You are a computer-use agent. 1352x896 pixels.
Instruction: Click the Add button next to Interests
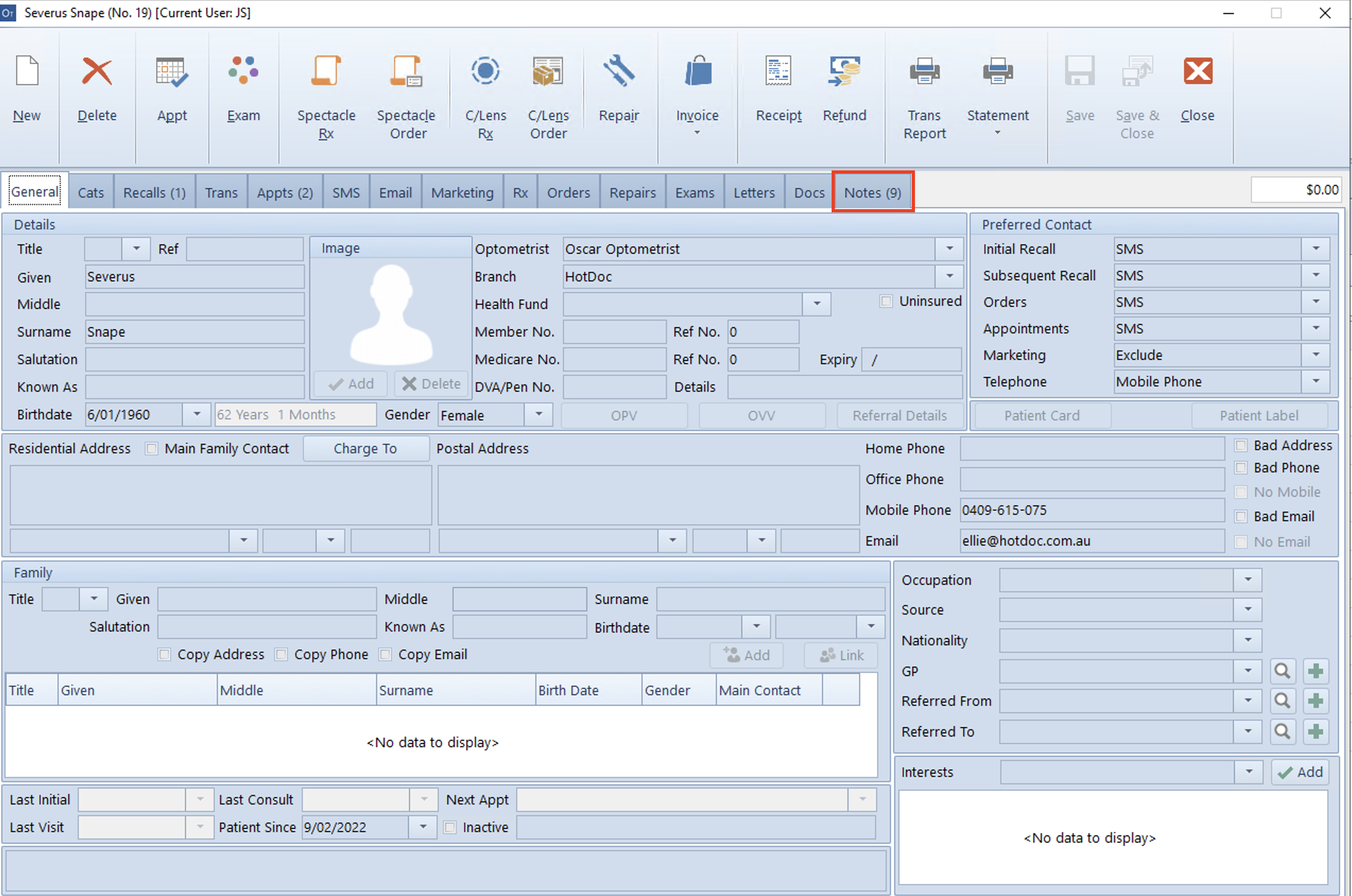[x=1300, y=772]
